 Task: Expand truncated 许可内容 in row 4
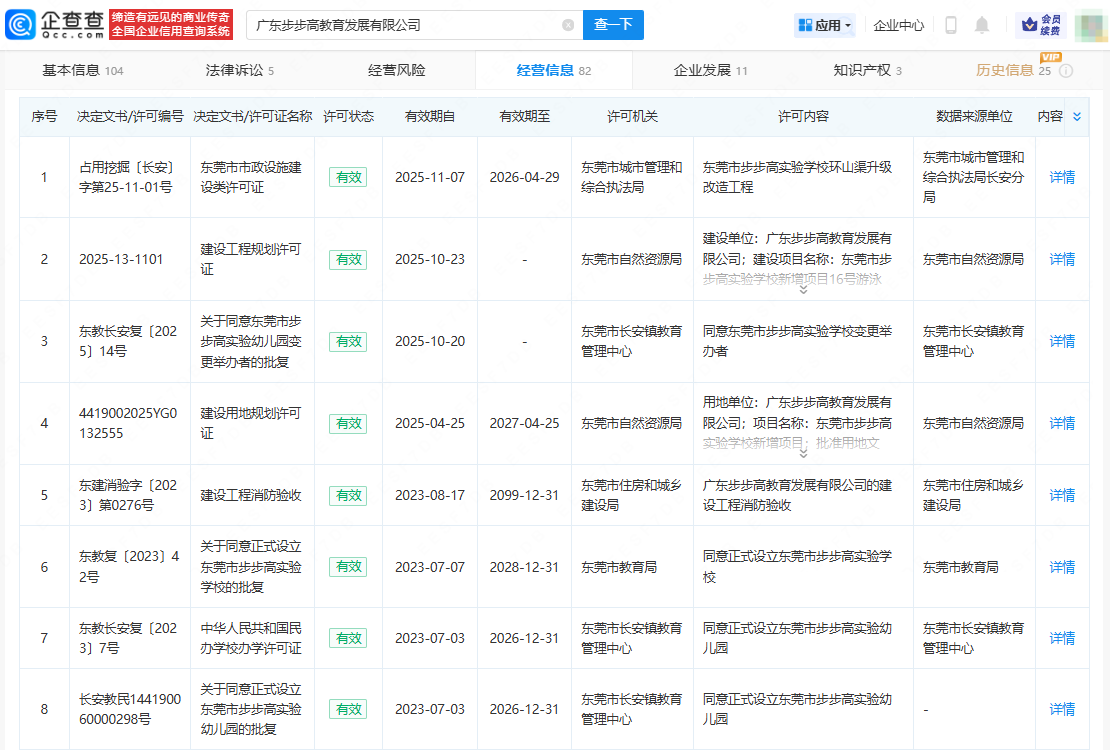802,453
